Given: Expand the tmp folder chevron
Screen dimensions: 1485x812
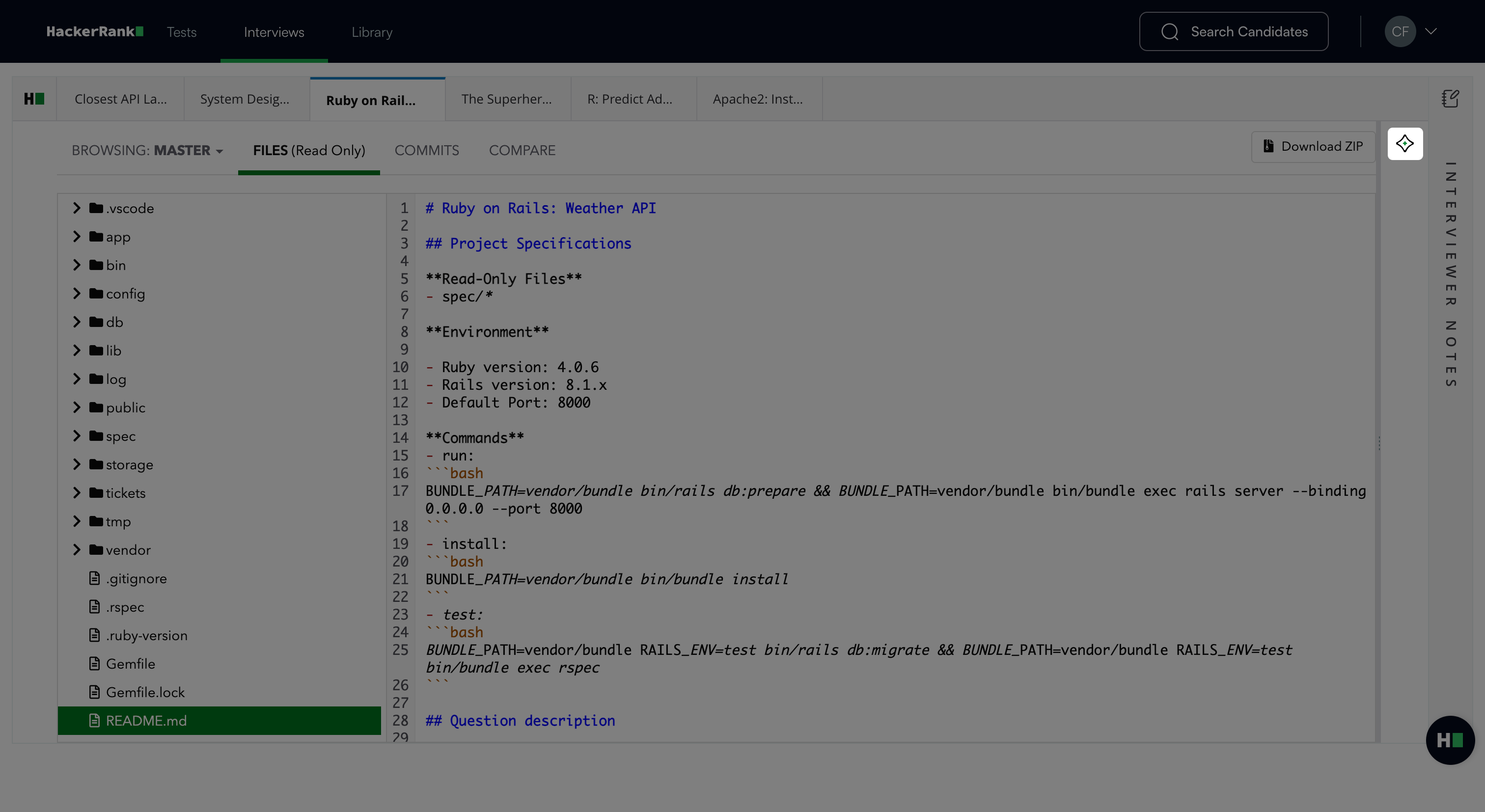Looking at the screenshot, I should point(77,521).
